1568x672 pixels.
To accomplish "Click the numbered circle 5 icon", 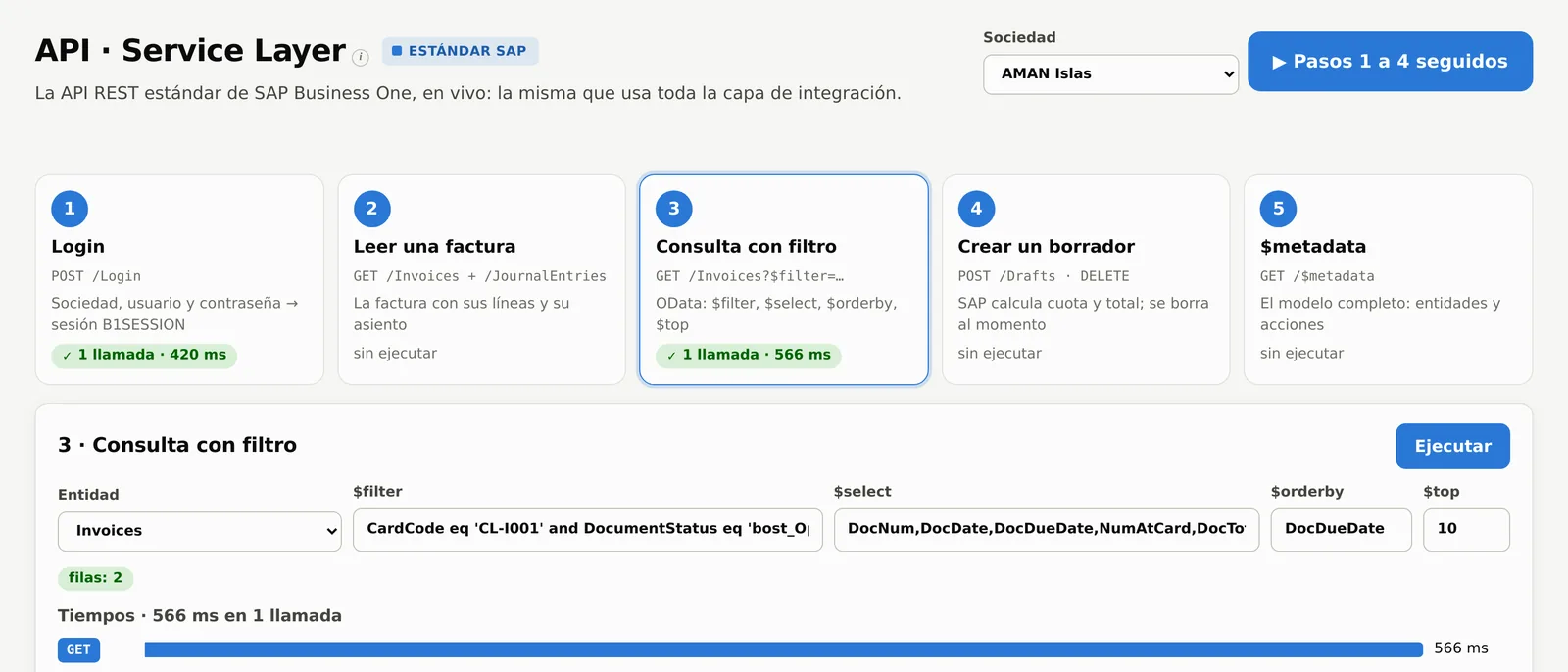I will point(1278,209).
